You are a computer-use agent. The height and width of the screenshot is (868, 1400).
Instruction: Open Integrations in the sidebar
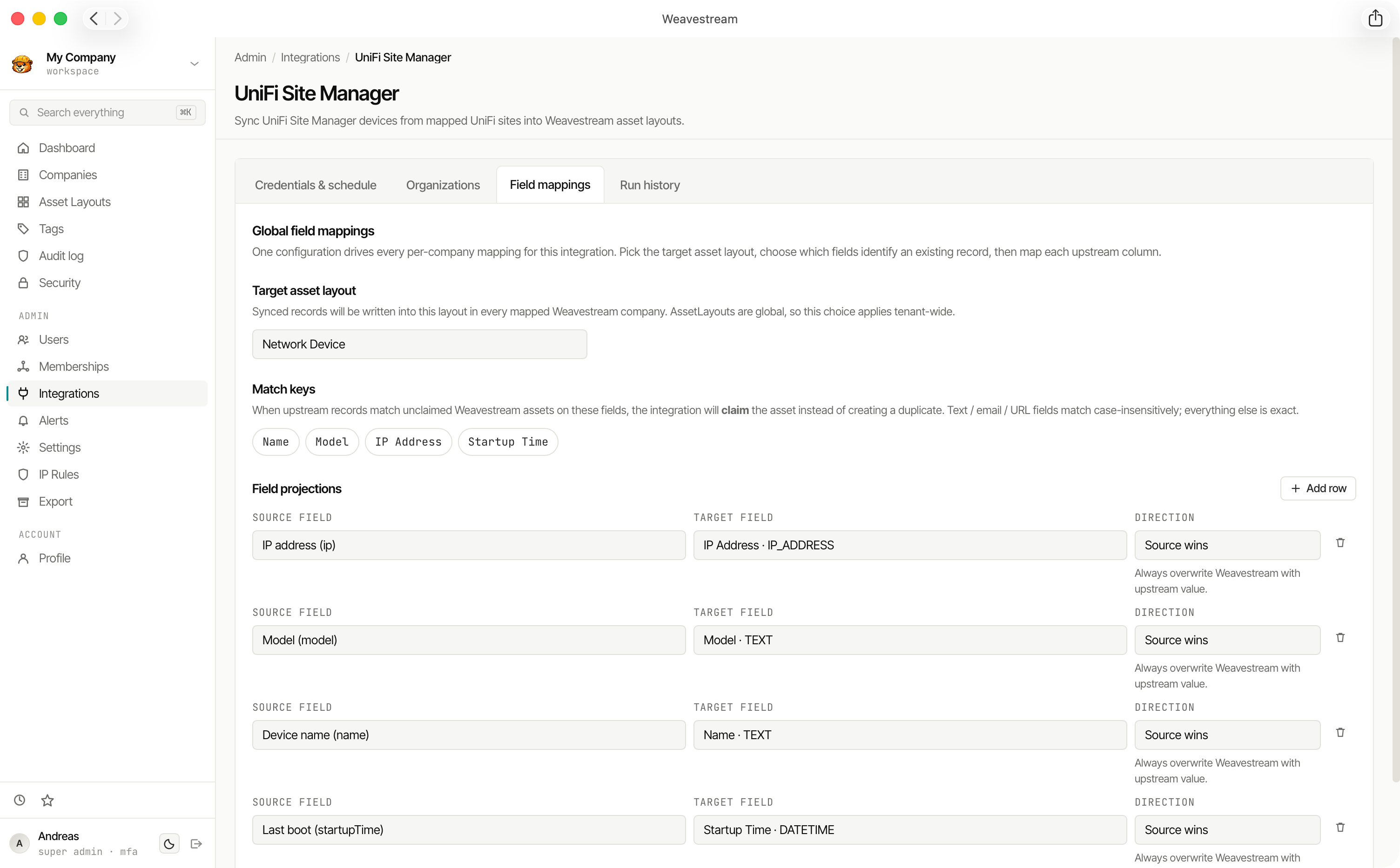(x=108, y=394)
